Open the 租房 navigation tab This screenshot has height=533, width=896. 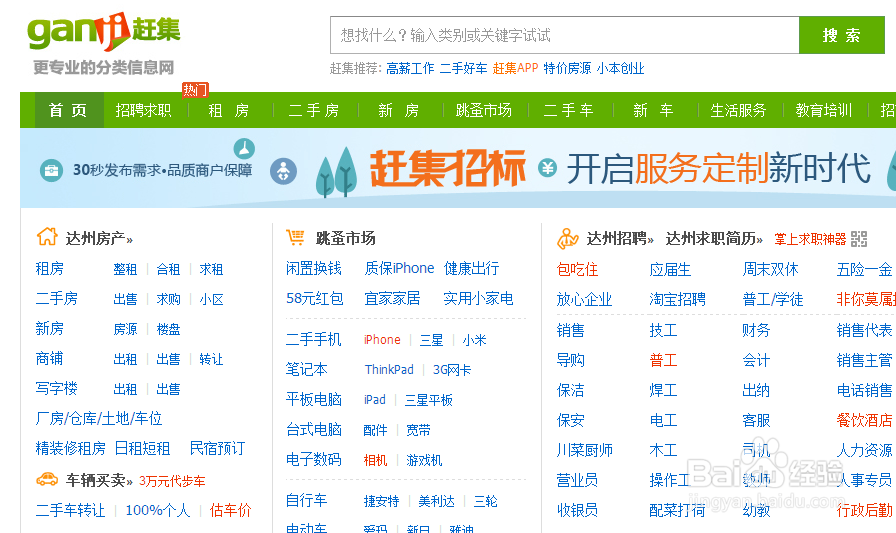(x=229, y=110)
